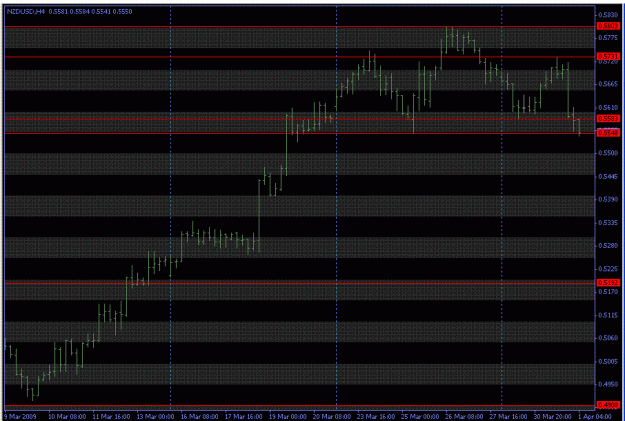Click the 0.5115 price axis label

607,315
